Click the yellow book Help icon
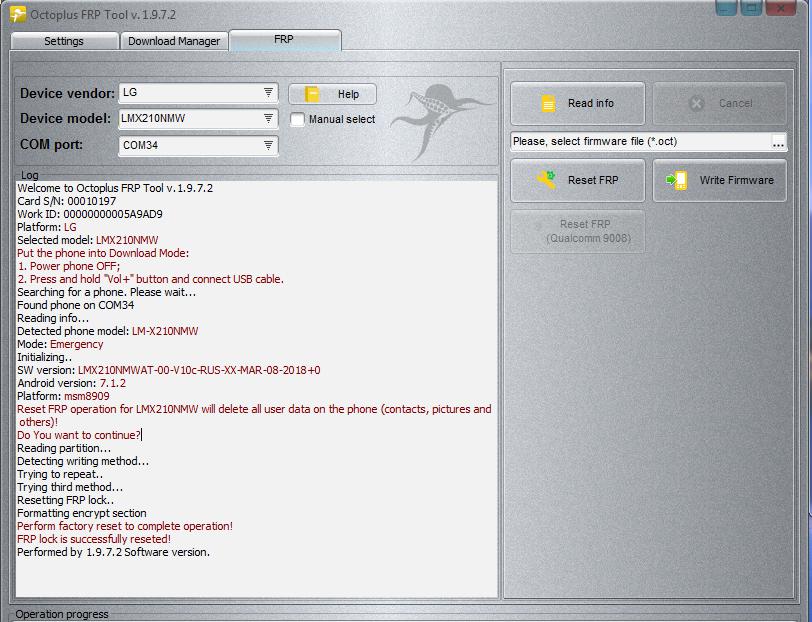This screenshot has height=622, width=812. [312, 94]
